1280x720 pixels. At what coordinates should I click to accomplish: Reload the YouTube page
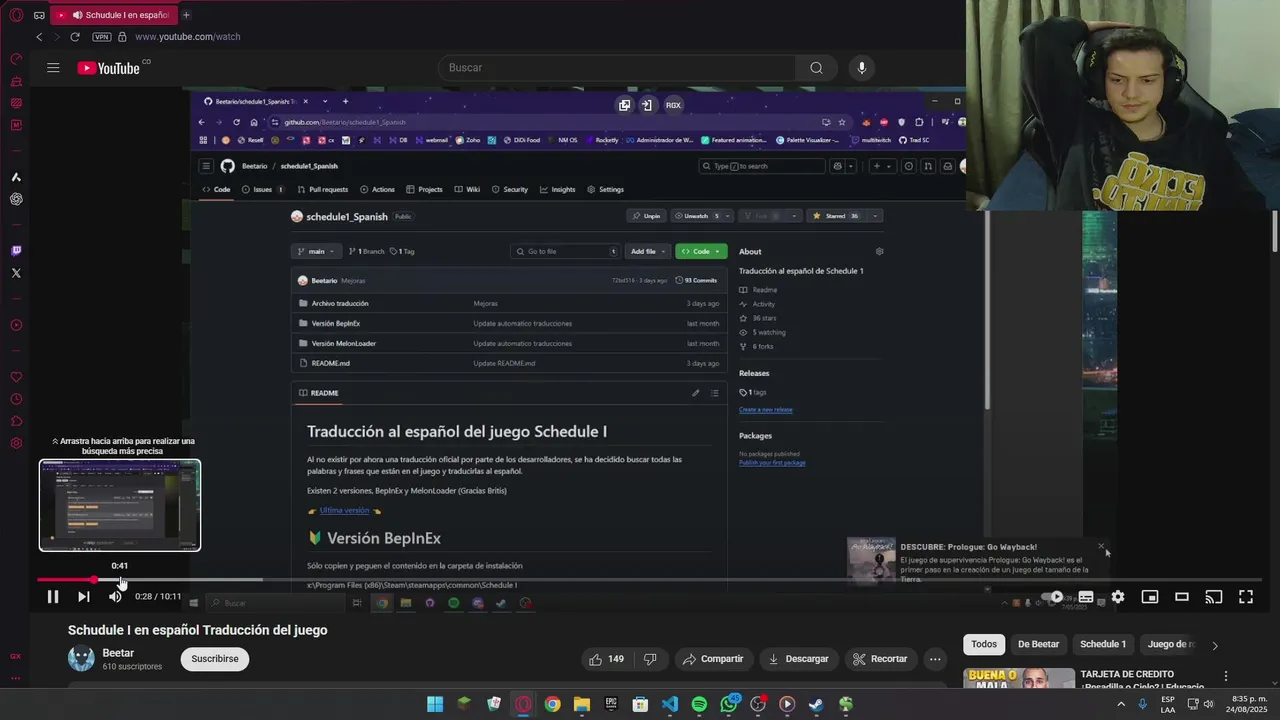(74, 37)
